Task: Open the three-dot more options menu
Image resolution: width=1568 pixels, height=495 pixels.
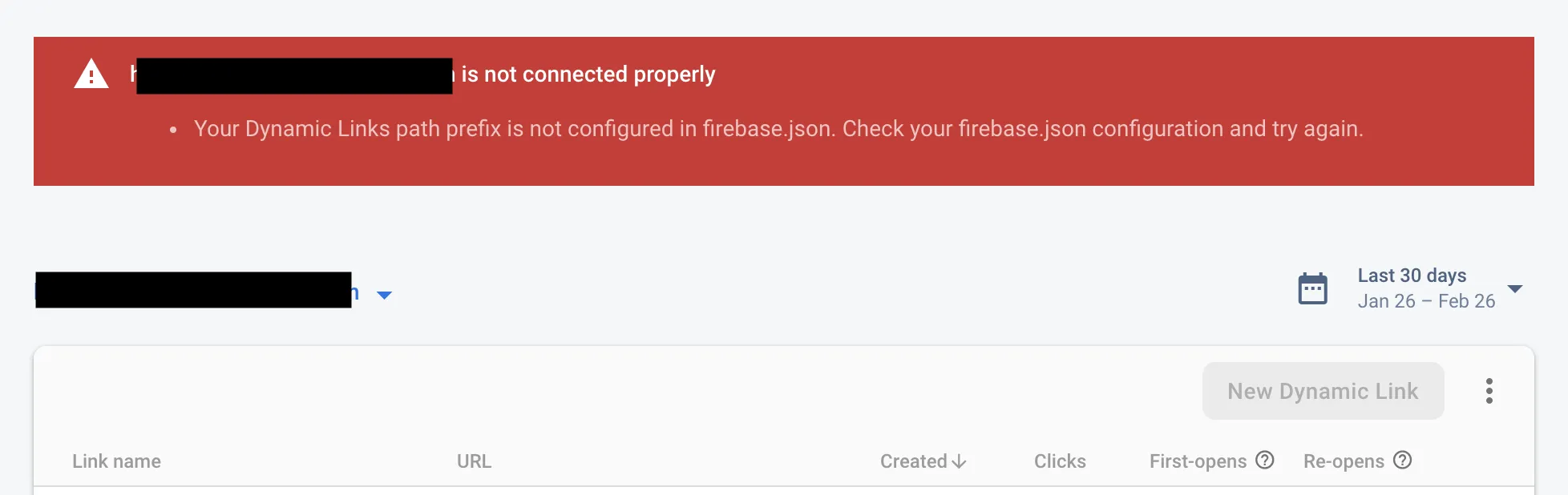Action: point(1489,391)
